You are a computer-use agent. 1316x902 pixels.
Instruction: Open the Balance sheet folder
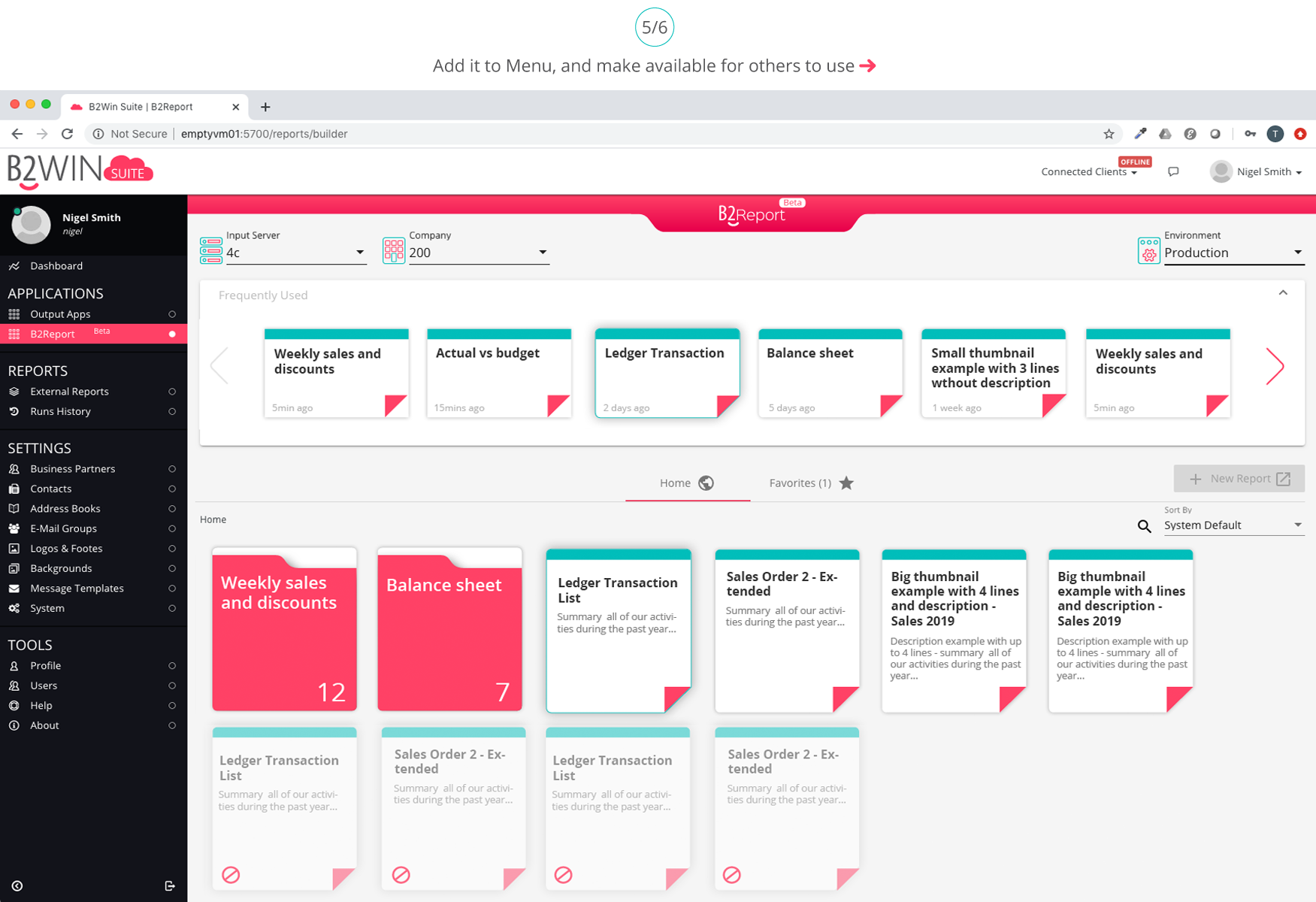pyautogui.click(x=449, y=629)
